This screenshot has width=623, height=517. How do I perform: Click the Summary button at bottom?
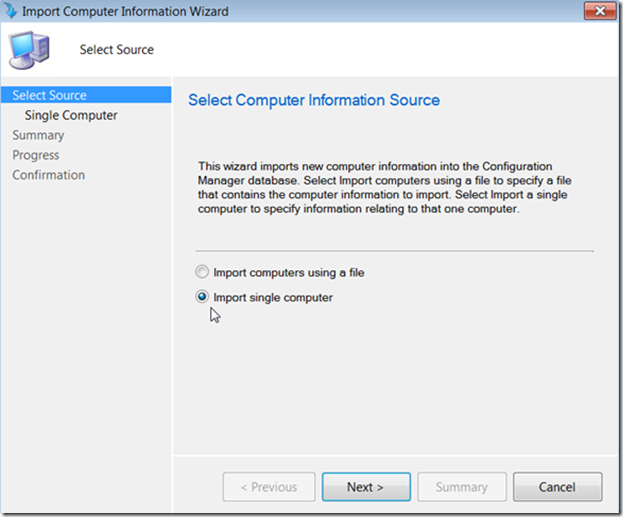(x=462, y=487)
